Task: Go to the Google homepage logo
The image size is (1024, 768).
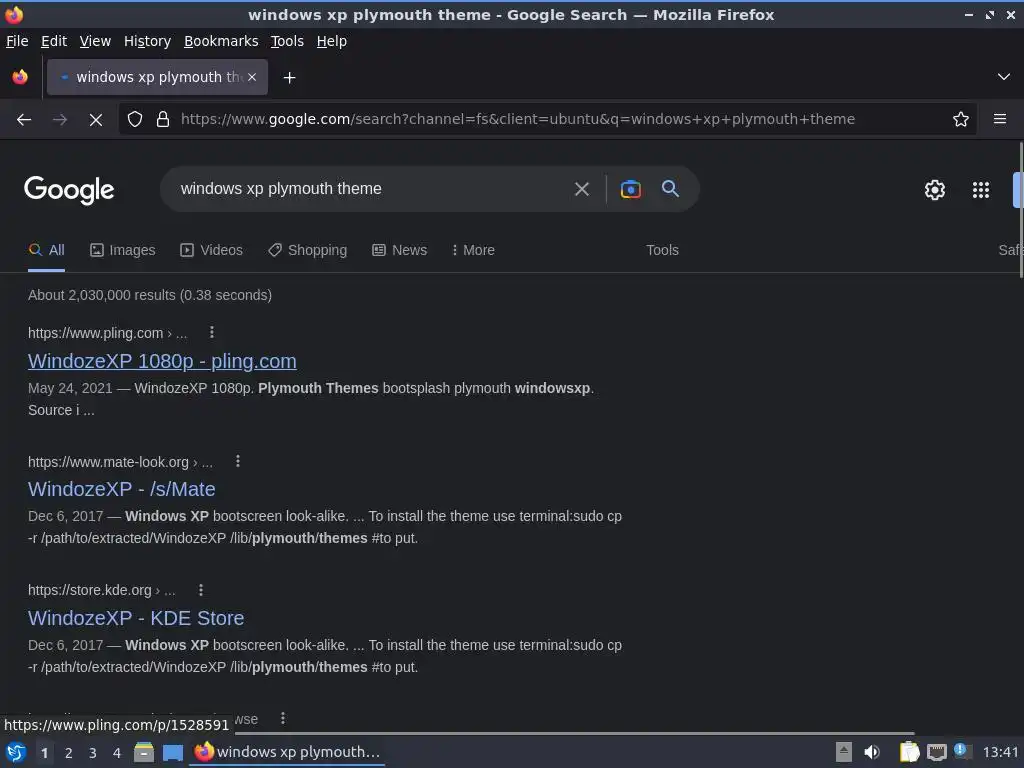Action: click(69, 190)
